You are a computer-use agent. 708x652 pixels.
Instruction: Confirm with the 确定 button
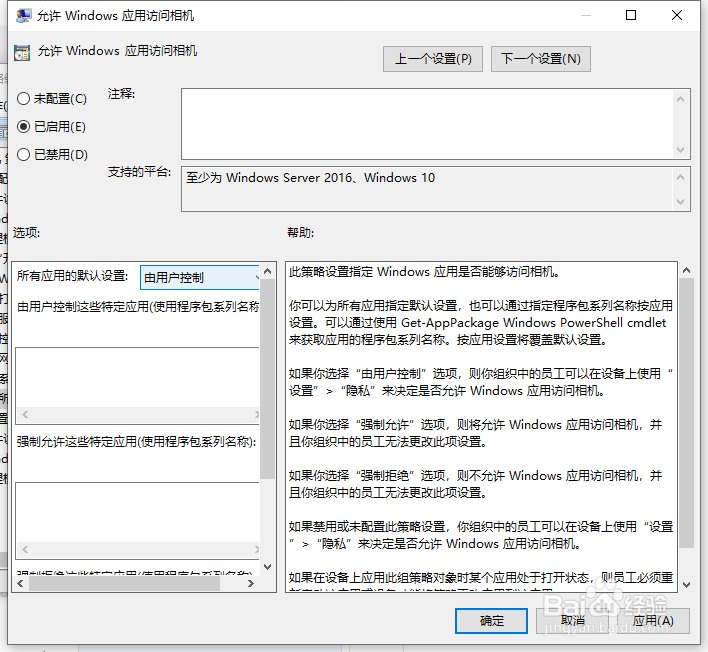(491, 621)
